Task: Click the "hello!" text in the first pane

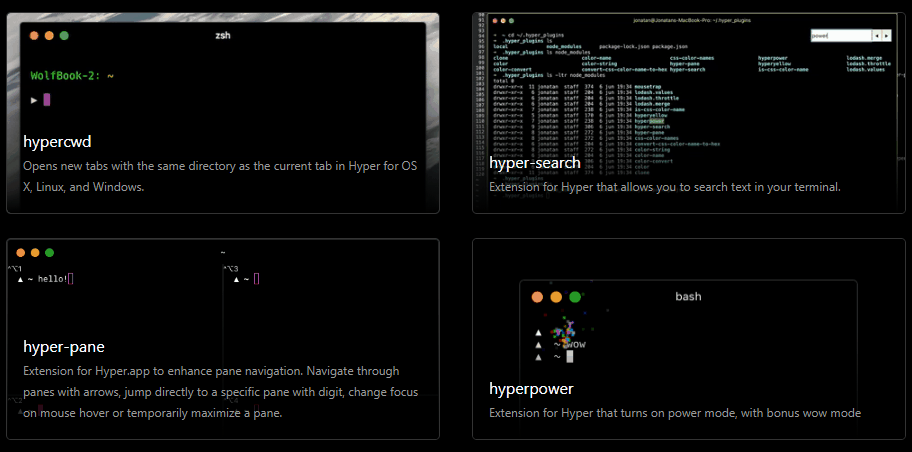Action: [52, 279]
